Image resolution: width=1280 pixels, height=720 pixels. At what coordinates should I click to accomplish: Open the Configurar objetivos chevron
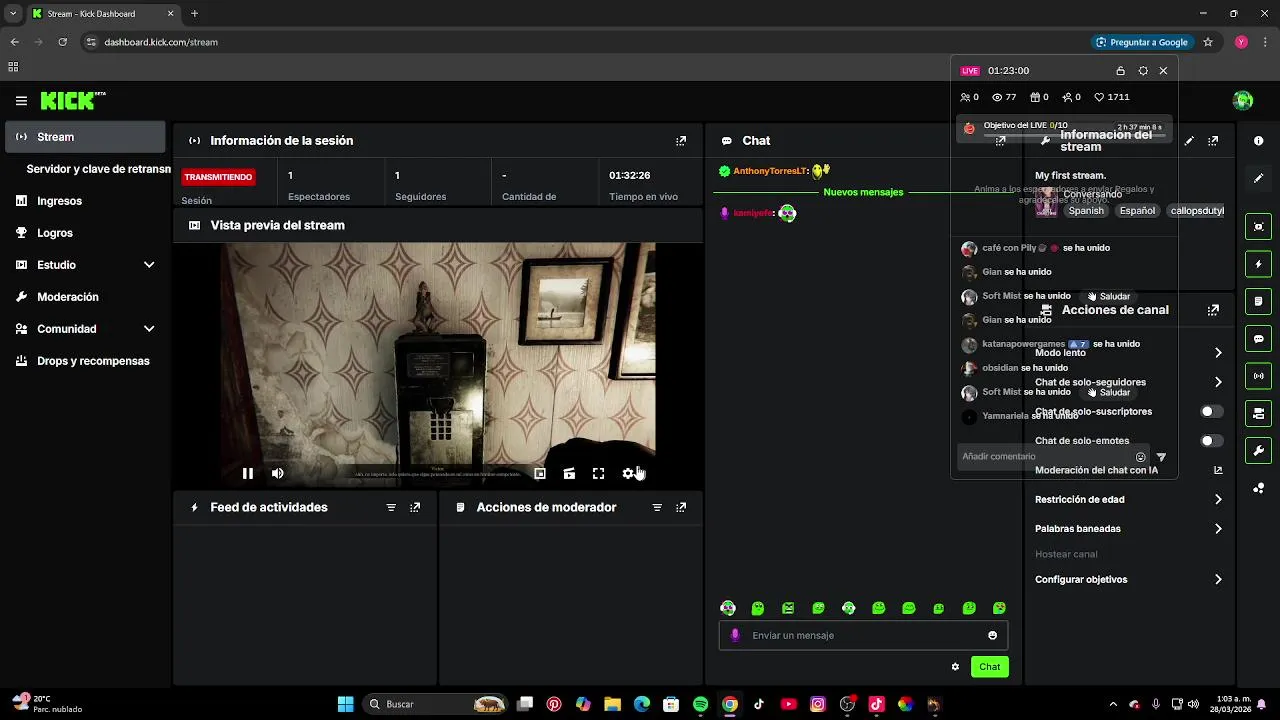(1218, 580)
